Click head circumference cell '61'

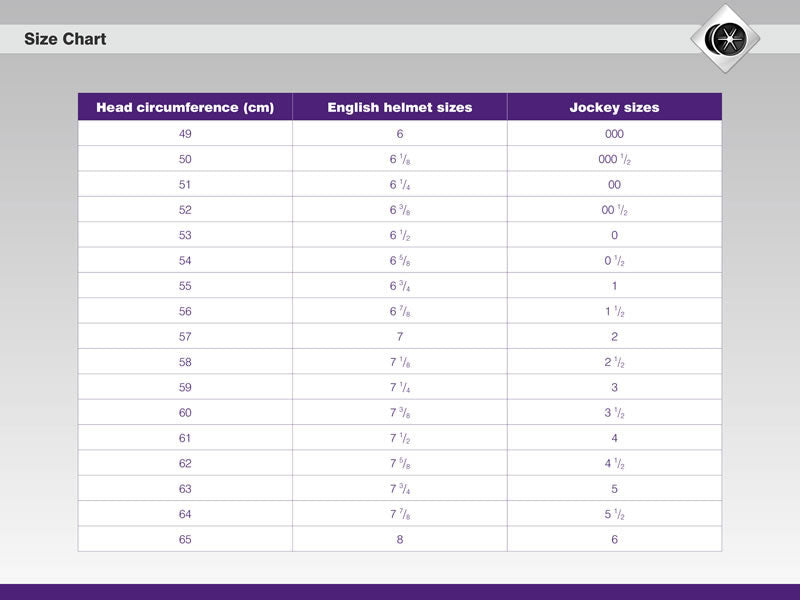[185, 438]
